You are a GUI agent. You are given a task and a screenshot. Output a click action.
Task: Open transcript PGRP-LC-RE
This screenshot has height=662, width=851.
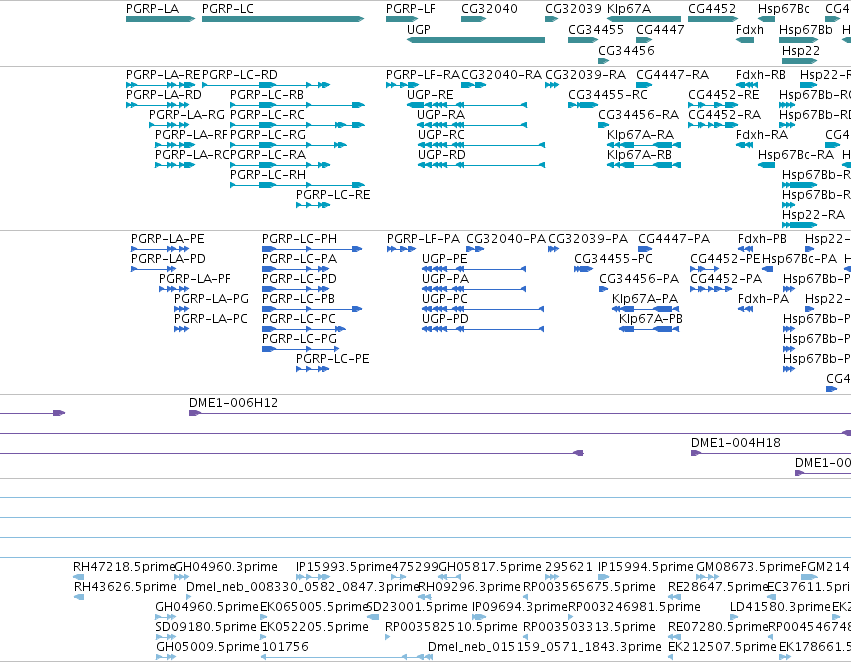[333, 195]
